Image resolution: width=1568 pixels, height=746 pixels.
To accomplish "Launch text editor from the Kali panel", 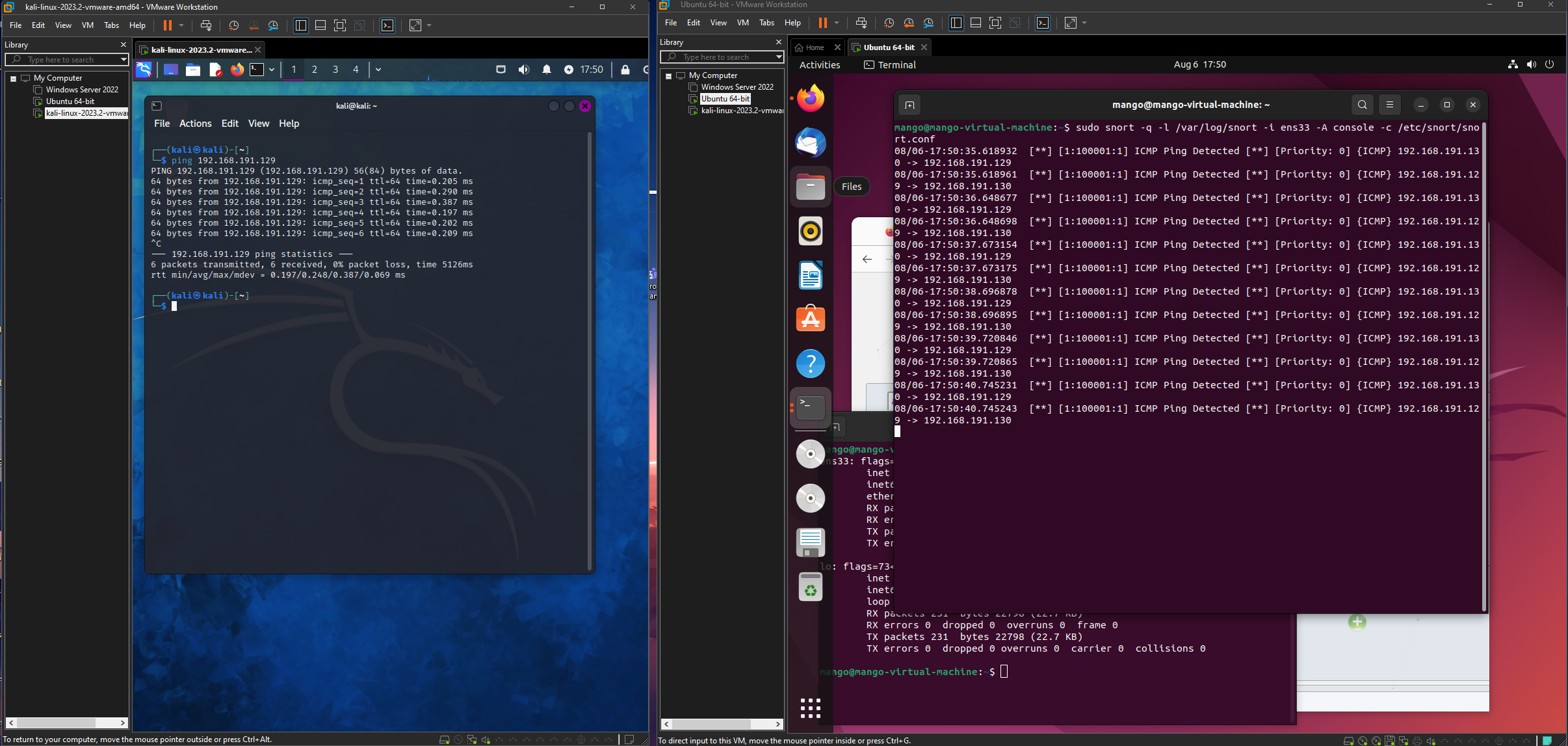I will click(x=215, y=70).
